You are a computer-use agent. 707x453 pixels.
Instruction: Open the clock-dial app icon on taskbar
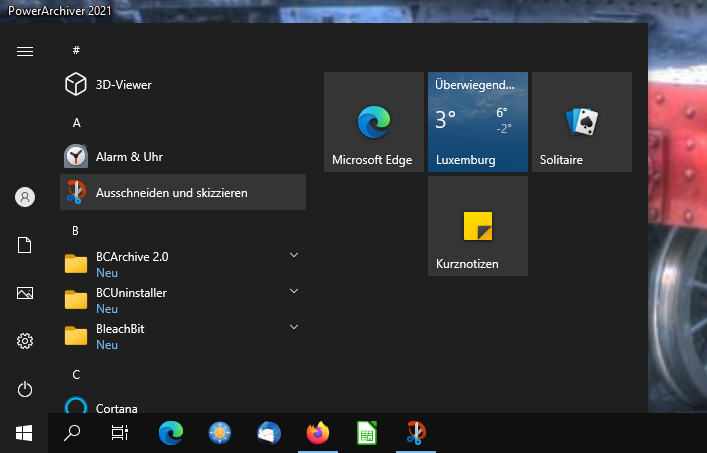[220, 433]
